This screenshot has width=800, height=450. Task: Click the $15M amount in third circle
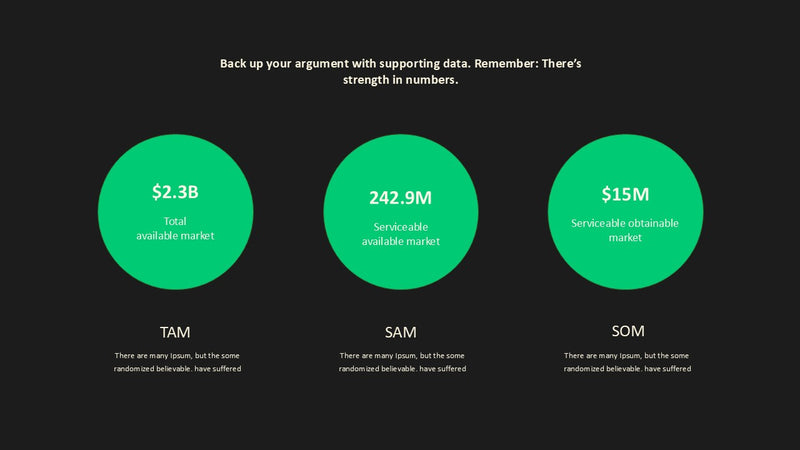pyautogui.click(x=625, y=194)
